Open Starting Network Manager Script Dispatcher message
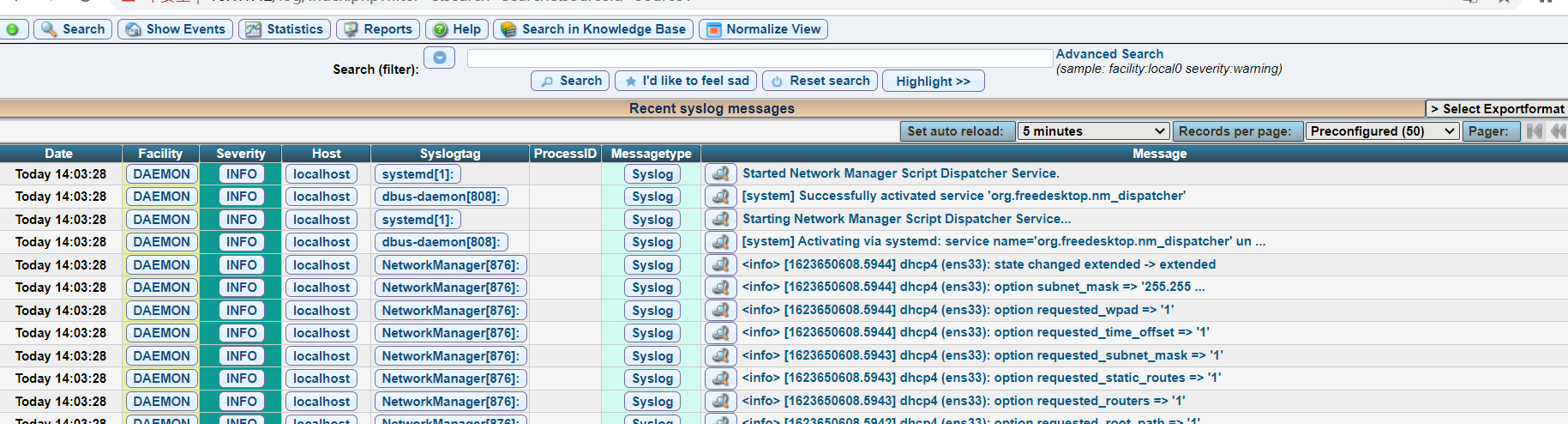1568x424 pixels. tap(907, 219)
